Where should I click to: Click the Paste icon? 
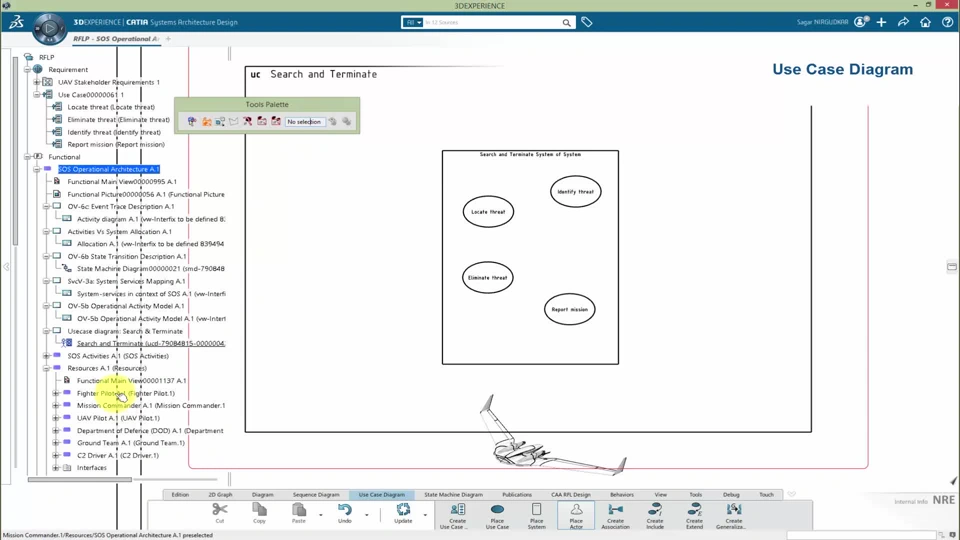pyautogui.click(x=299, y=509)
